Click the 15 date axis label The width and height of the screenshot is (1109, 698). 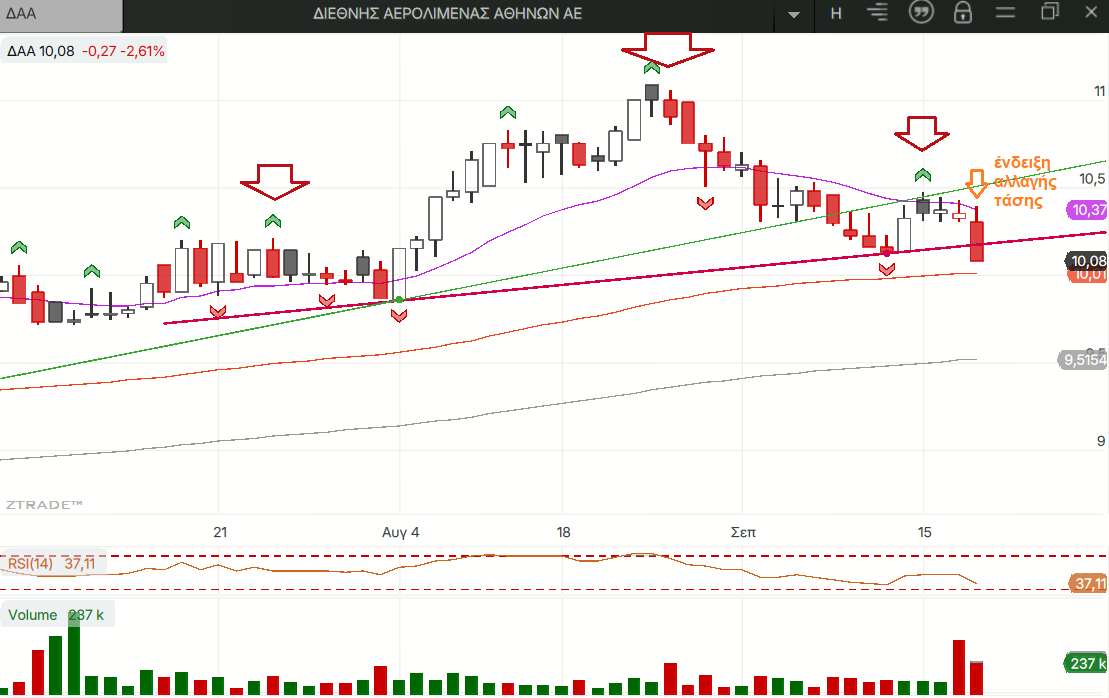pos(924,532)
